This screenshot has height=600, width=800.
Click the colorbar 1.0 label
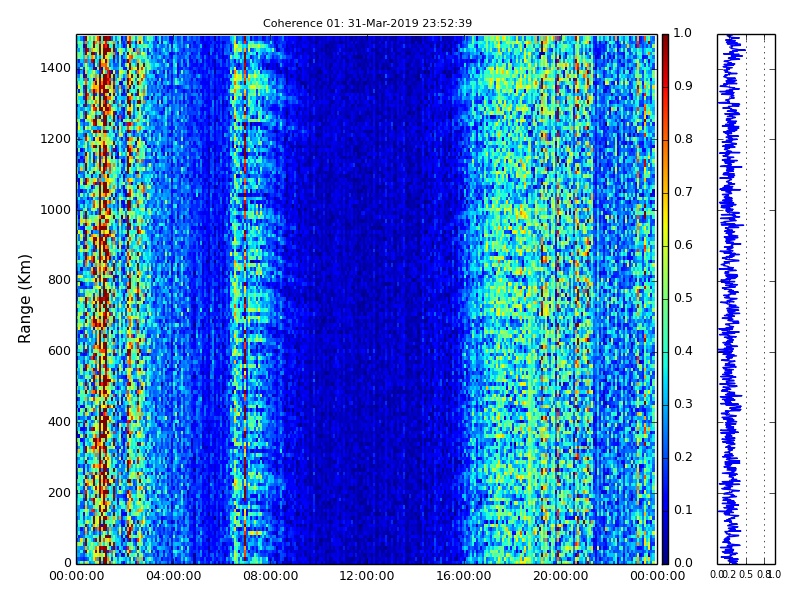pos(683,33)
